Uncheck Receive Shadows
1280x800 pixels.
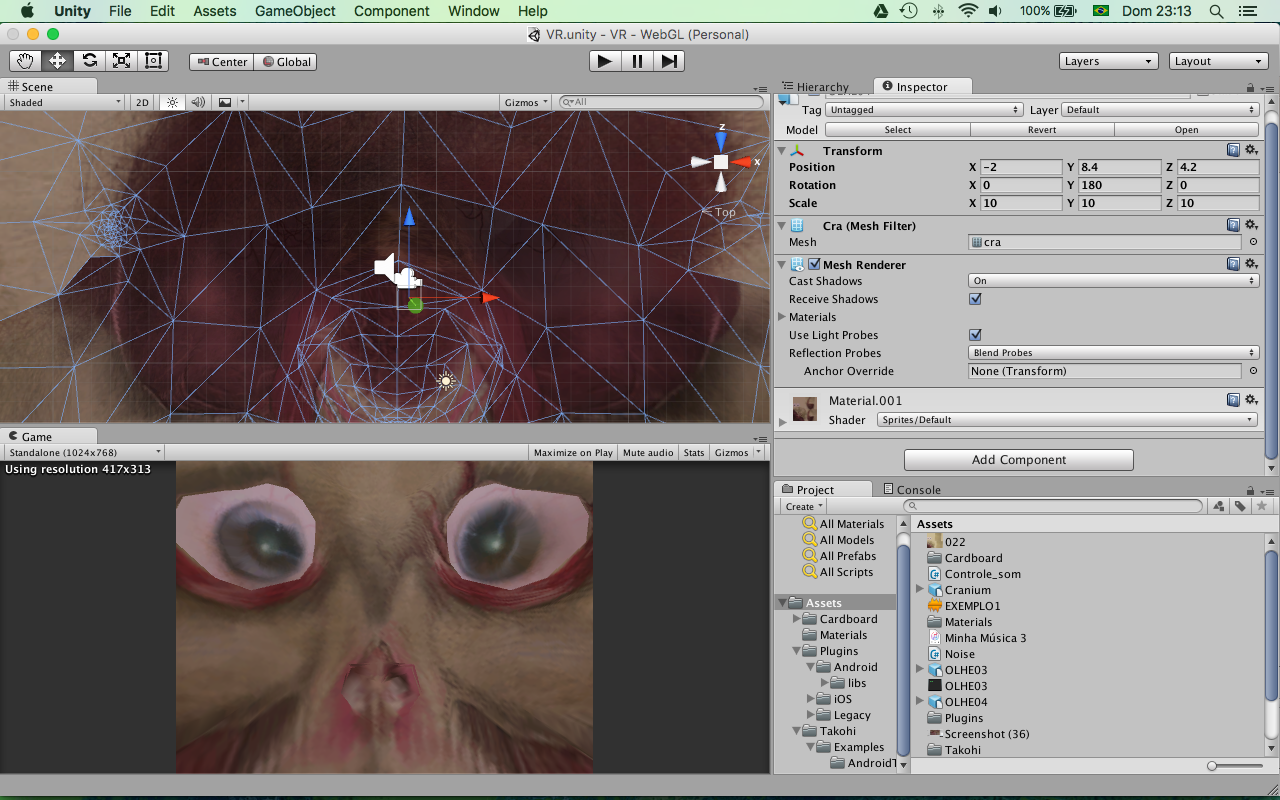pos(975,299)
